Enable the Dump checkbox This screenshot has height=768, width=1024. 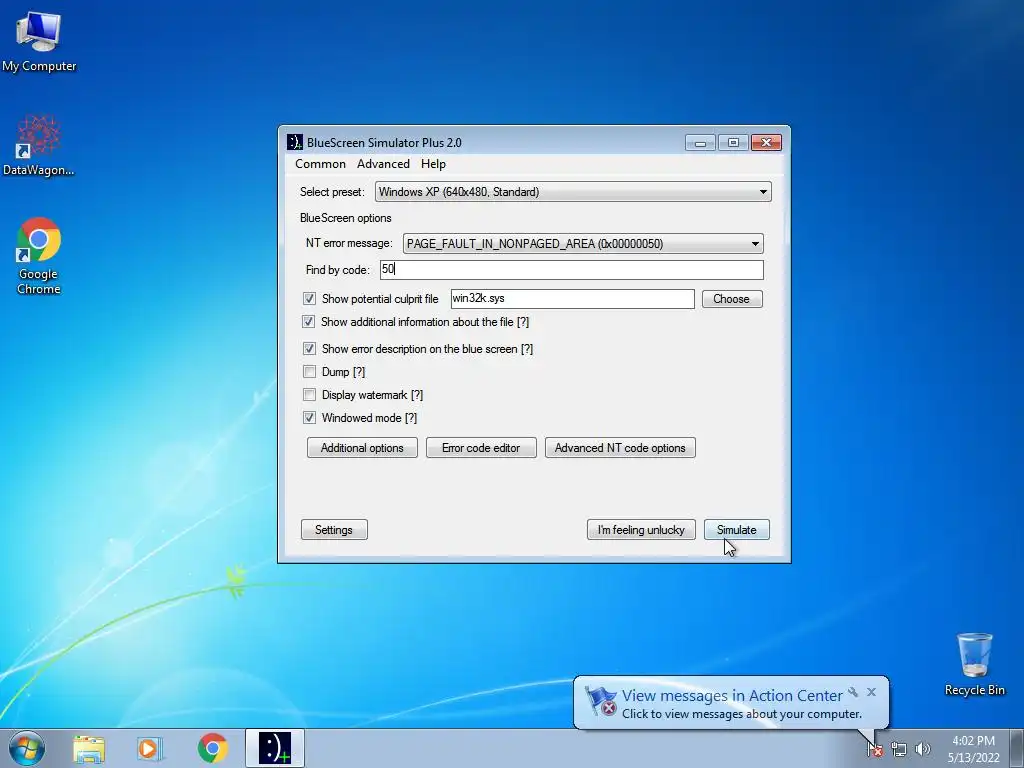309,372
